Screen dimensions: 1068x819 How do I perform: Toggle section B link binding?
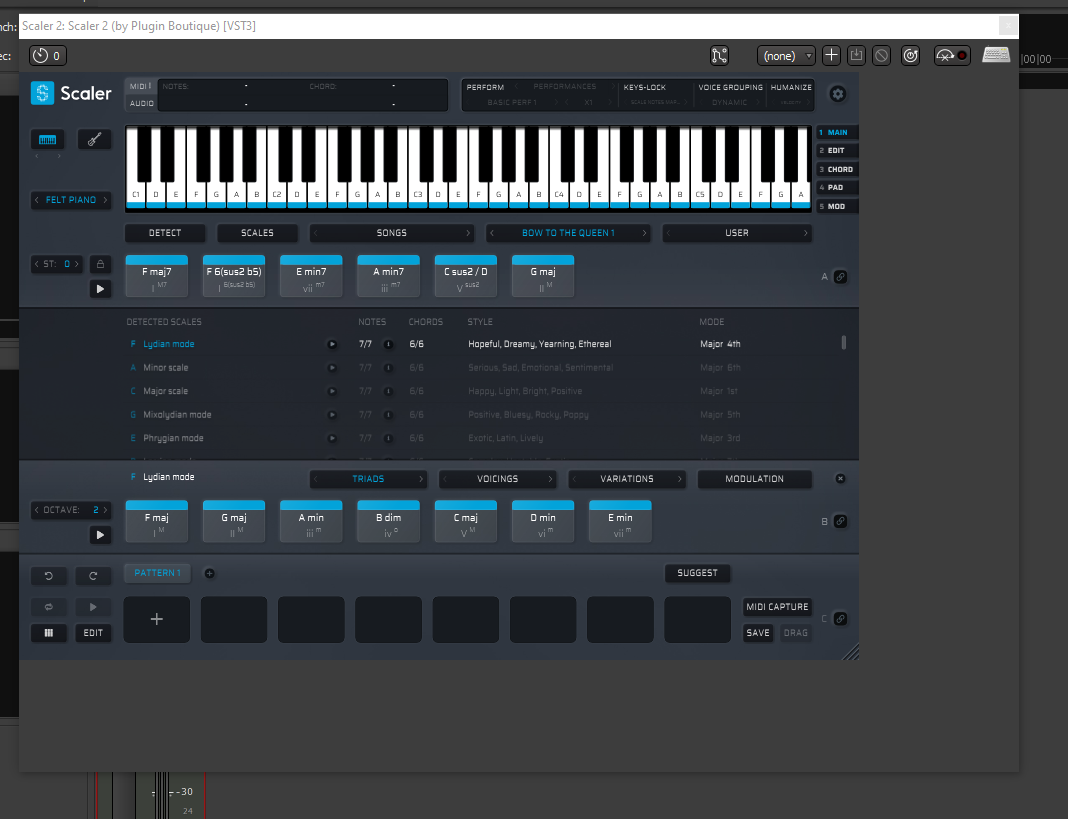tap(840, 521)
